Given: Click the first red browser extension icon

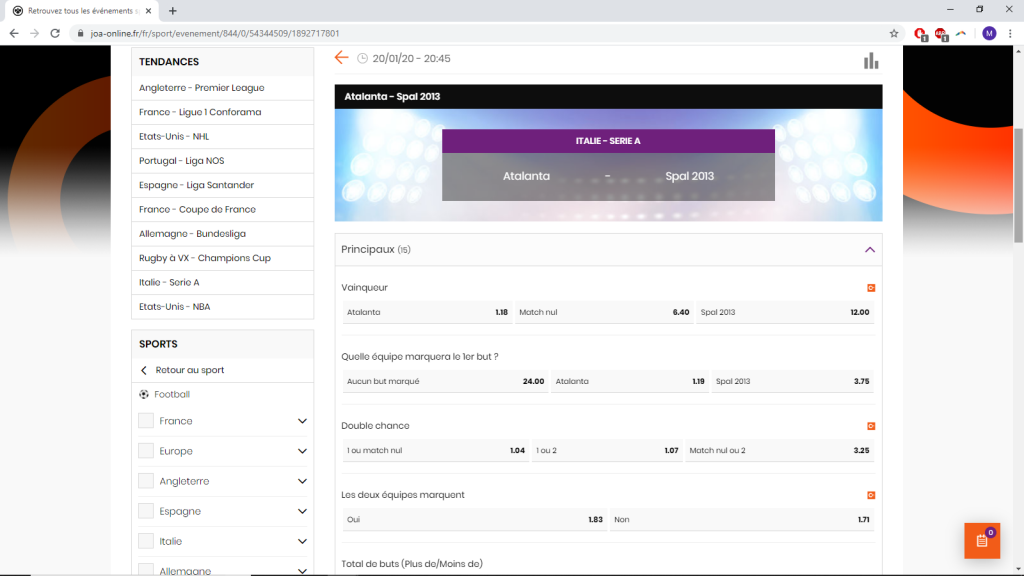Looking at the screenshot, I should 920,34.
